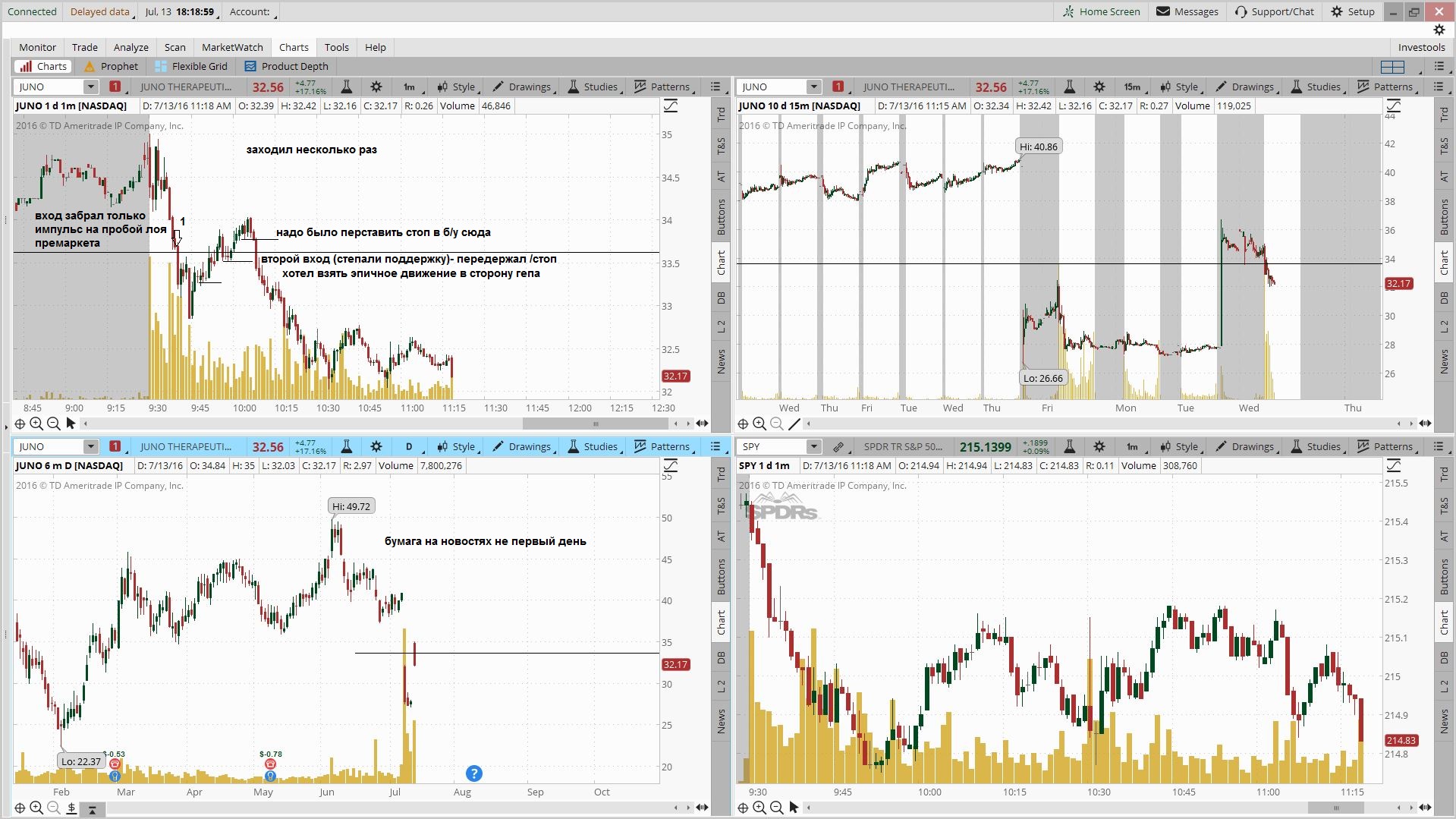Zoom out on the JUNO 1m chart
The width and height of the screenshot is (1456, 819).
pyautogui.click(x=53, y=424)
